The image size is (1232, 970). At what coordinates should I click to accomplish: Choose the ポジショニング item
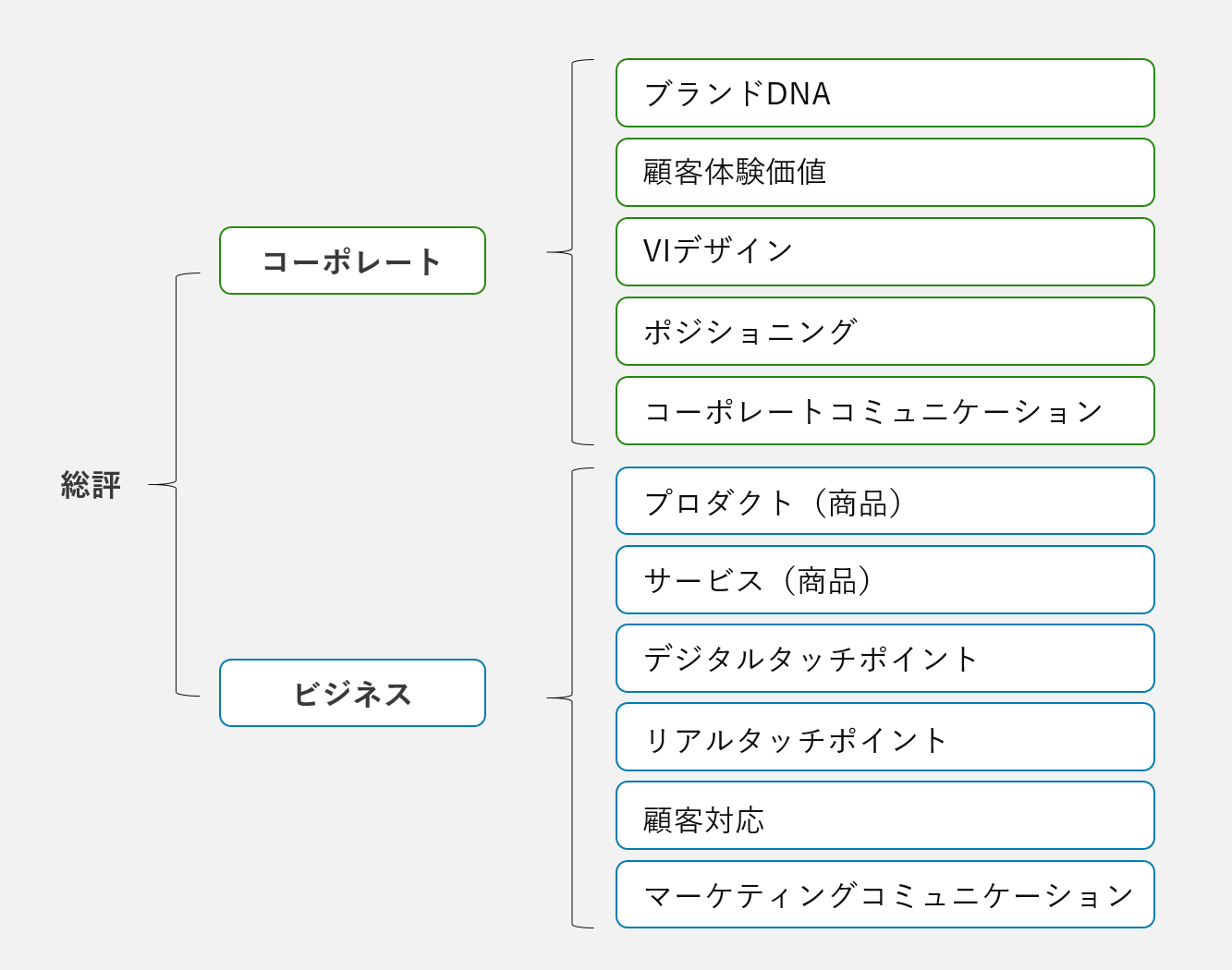tap(884, 332)
